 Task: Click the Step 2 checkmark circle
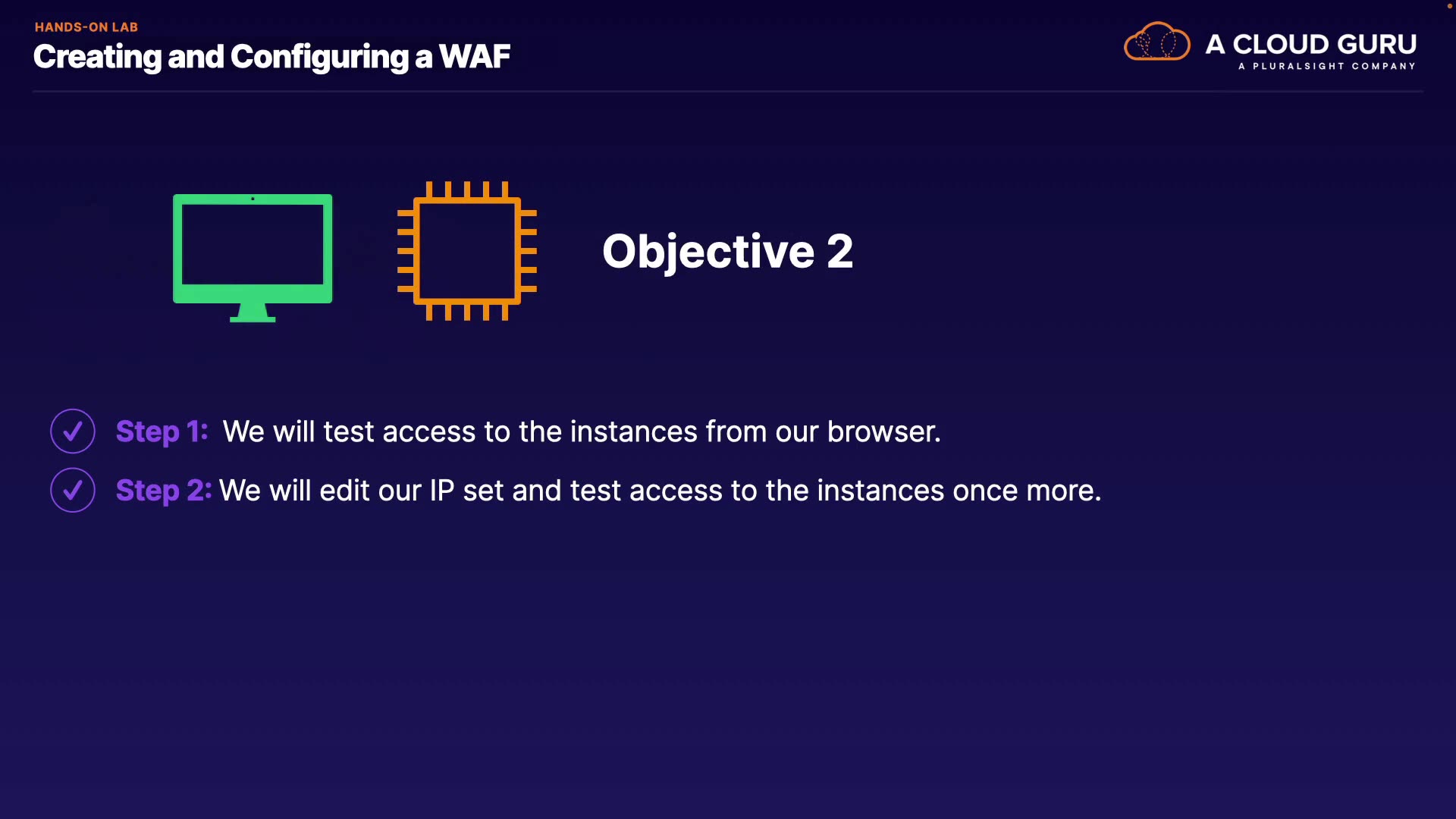73,491
